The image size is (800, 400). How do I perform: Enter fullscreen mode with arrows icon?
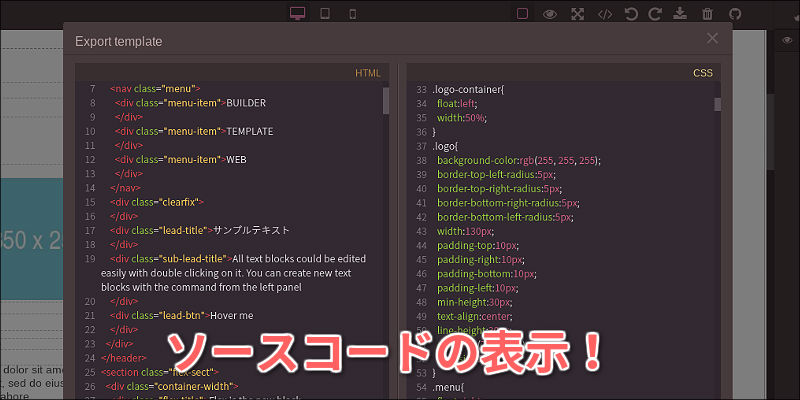[577, 14]
